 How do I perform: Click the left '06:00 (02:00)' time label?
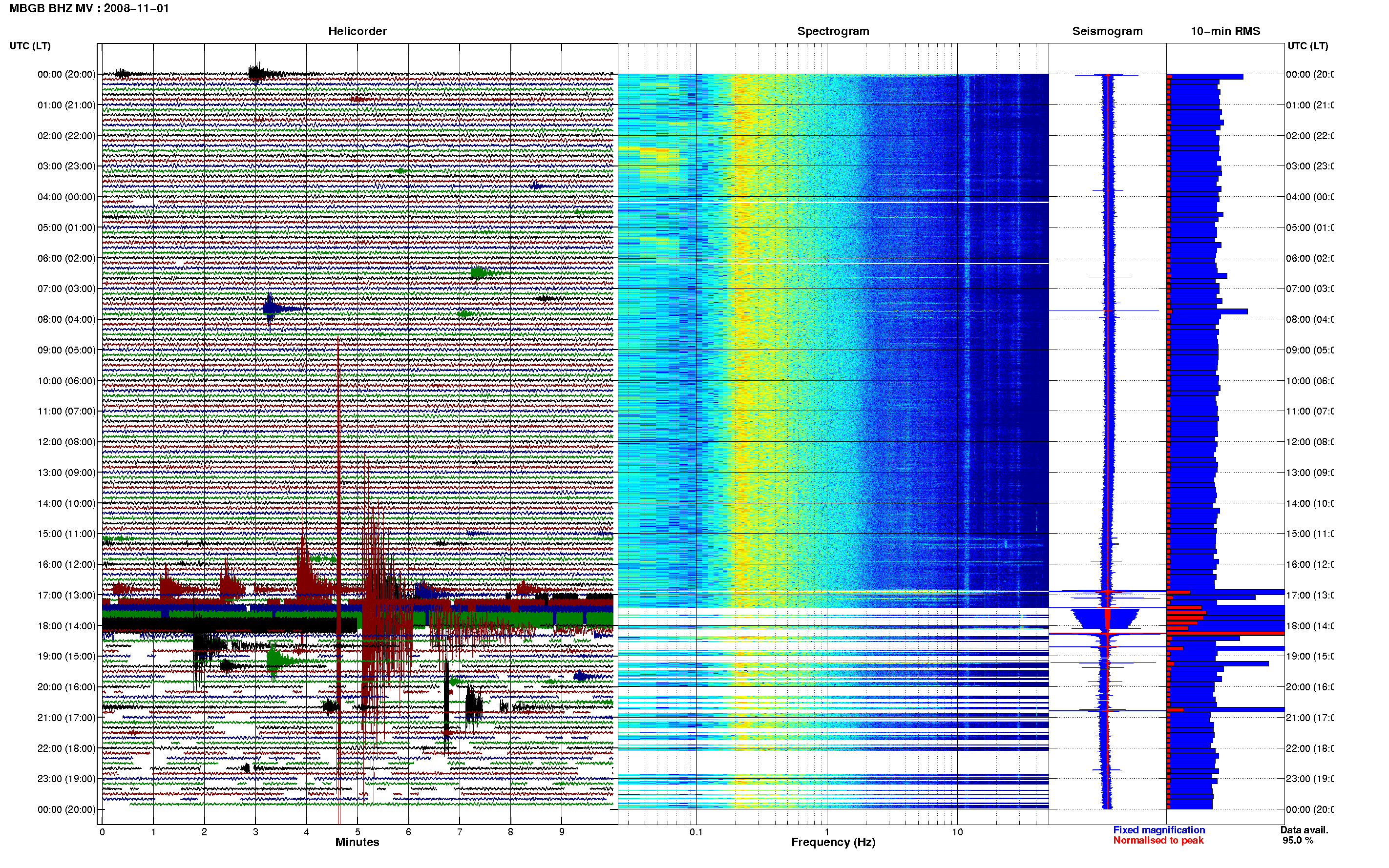(x=66, y=258)
